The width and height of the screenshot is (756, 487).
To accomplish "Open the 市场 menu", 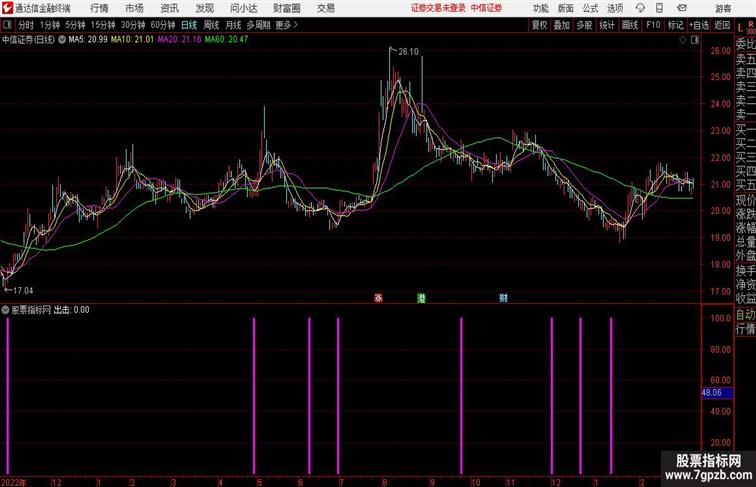I will (x=135, y=8).
